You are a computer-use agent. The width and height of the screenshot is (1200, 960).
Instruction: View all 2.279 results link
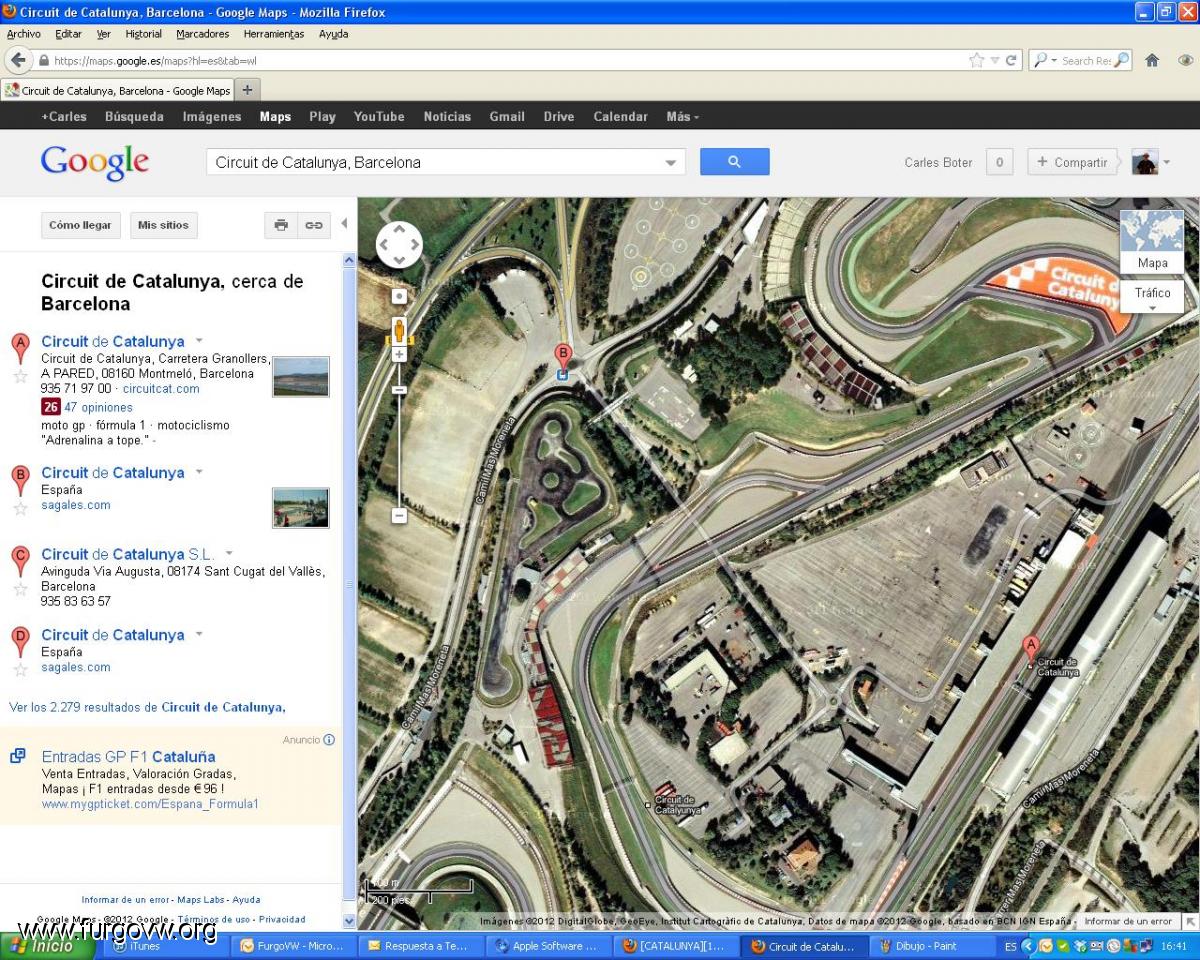147,707
